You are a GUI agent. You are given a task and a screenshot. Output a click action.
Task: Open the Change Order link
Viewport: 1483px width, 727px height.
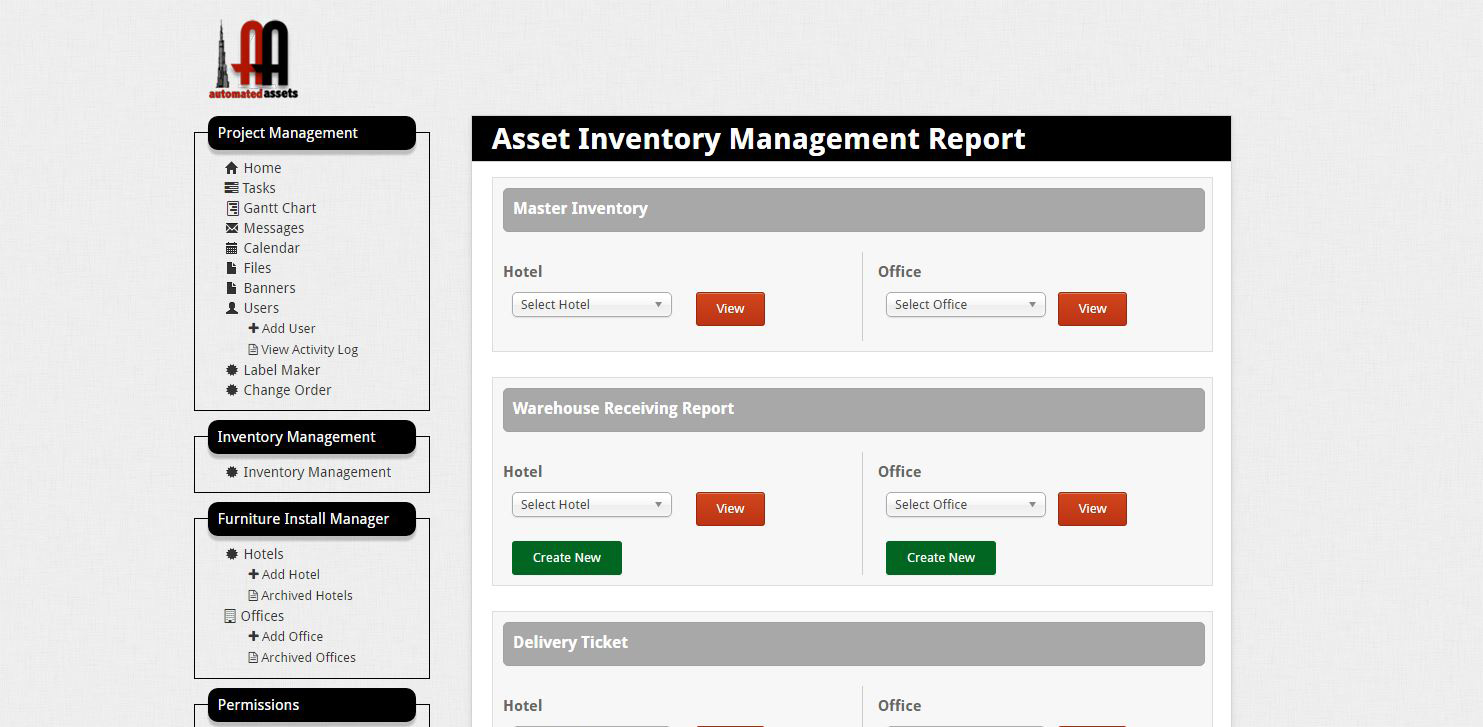point(287,390)
